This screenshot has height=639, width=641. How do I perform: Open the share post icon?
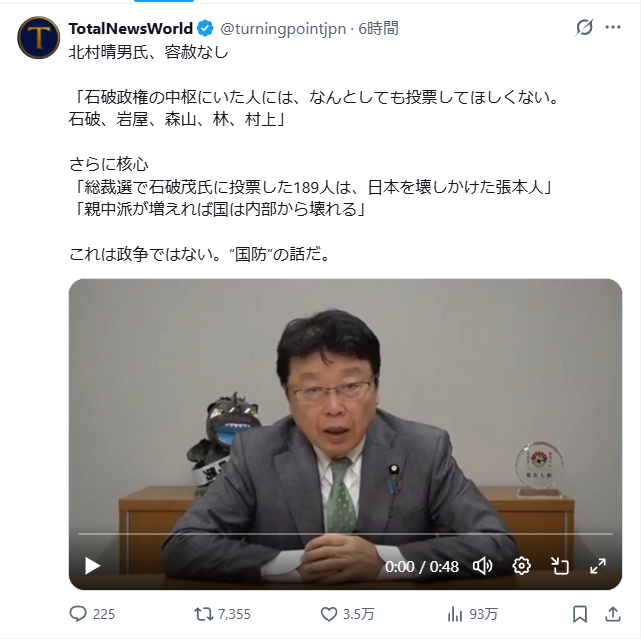click(613, 614)
